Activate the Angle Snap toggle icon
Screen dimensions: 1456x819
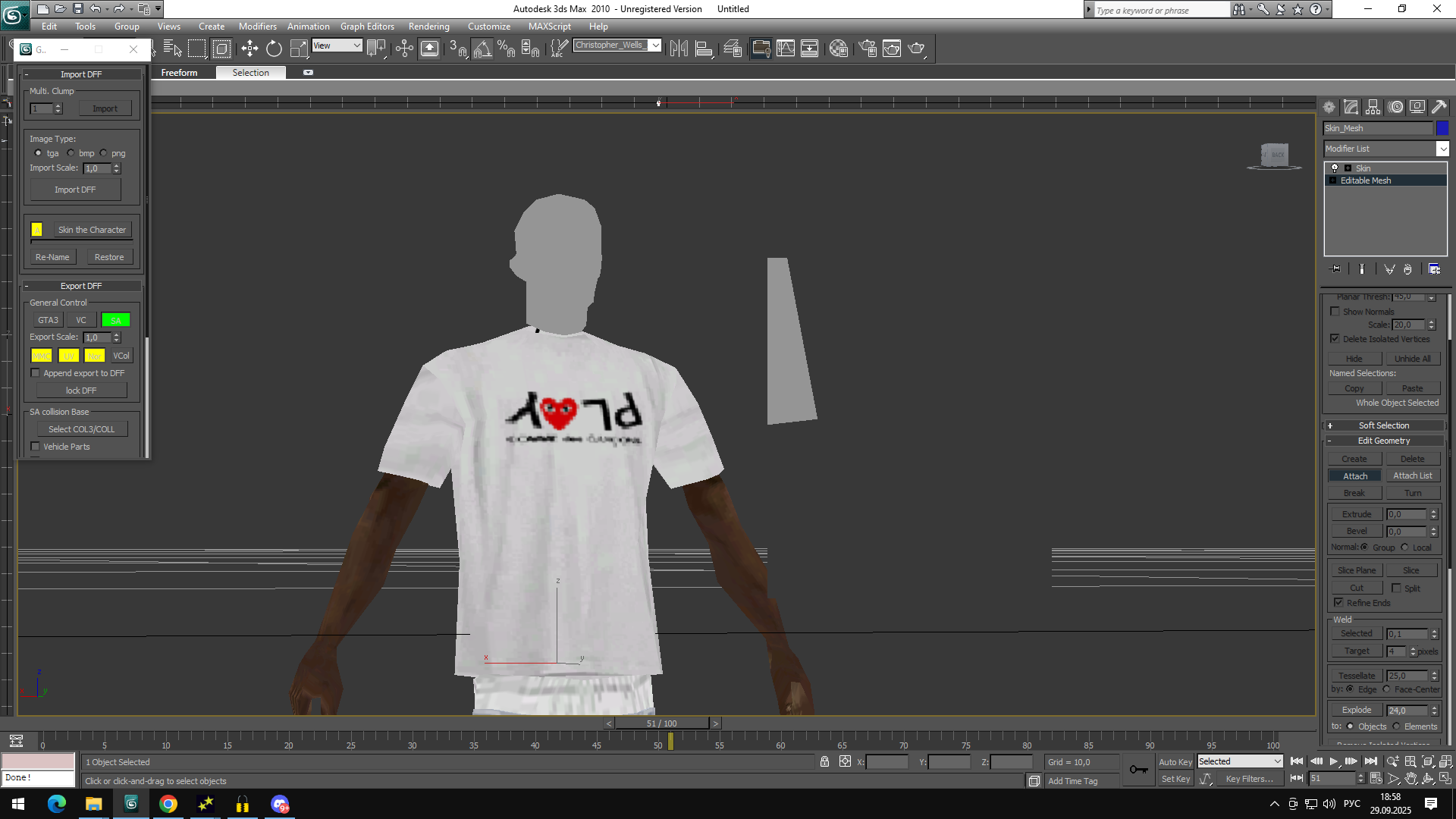[x=482, y=49]
